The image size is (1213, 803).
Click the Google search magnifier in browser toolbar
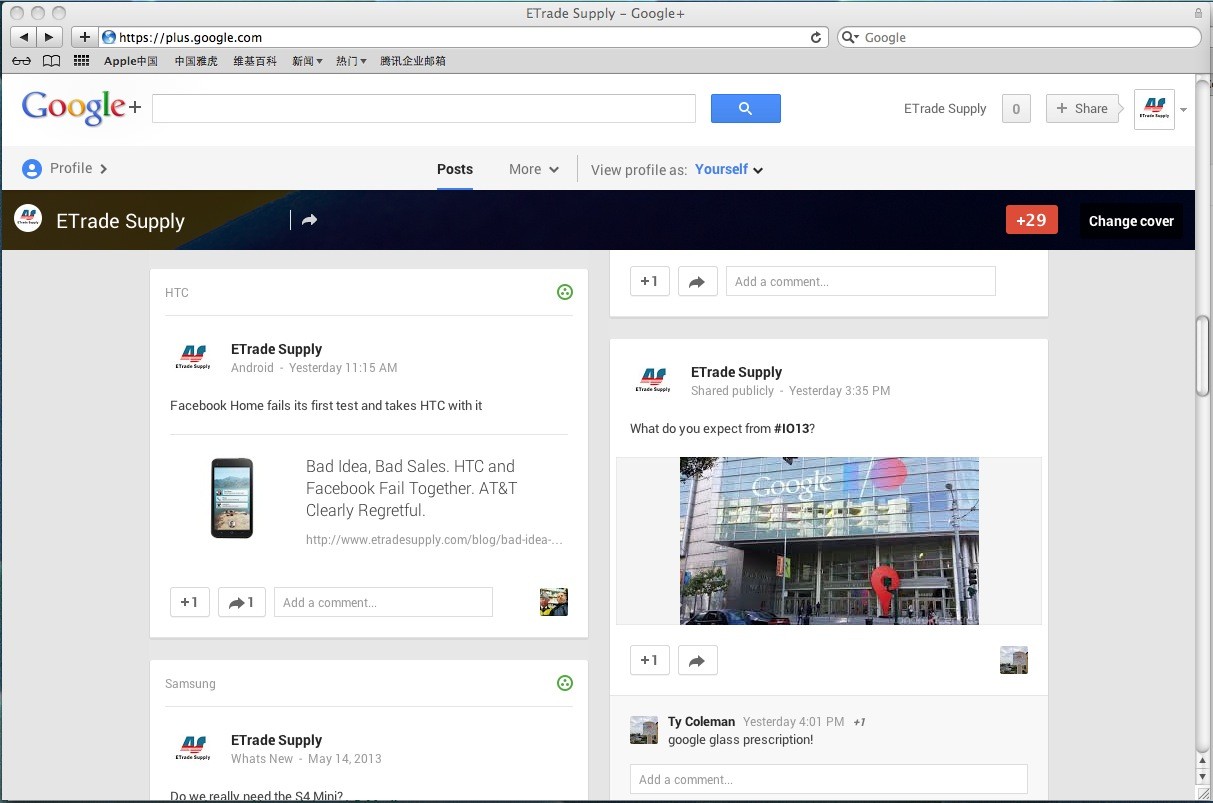(850, 37)
